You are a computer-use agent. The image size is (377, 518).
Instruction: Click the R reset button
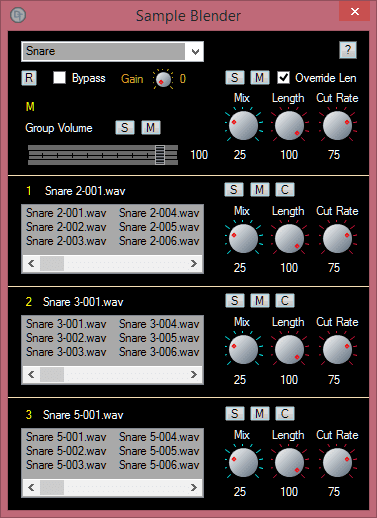click(29, 78)
